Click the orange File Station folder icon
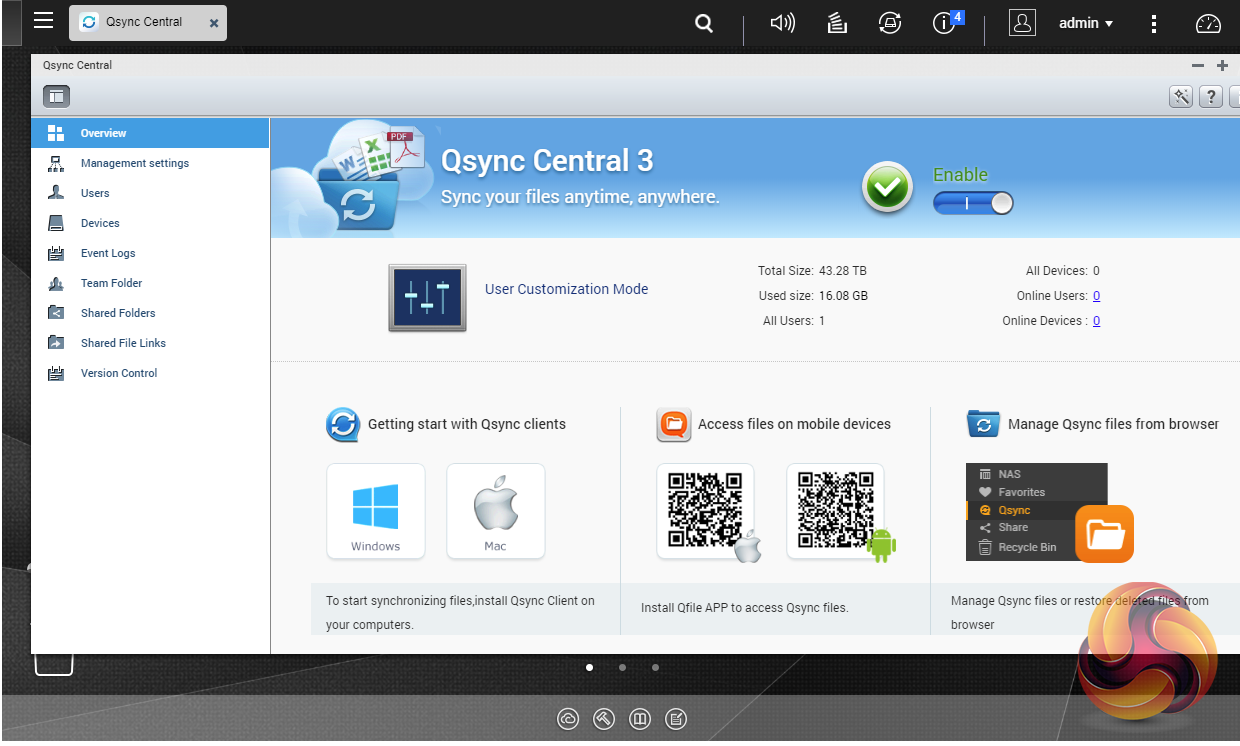 click(1105, 534)
